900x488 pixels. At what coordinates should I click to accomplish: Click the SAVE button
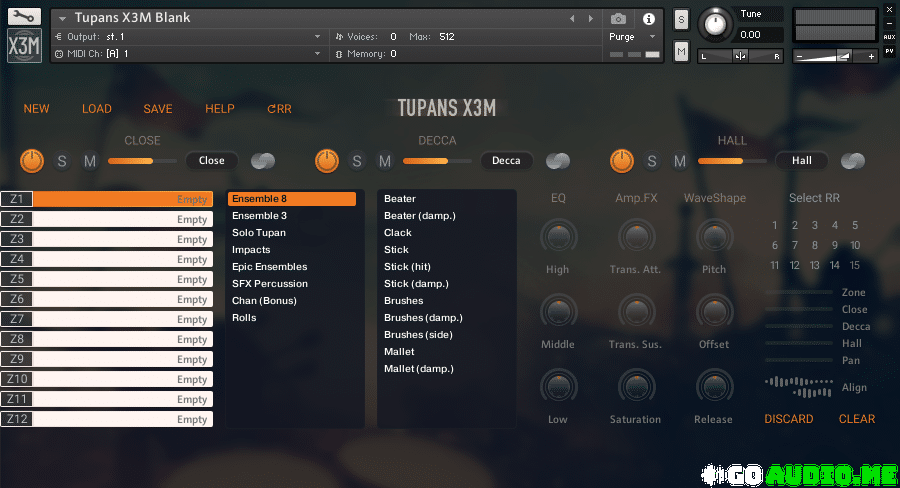[158, 109]
